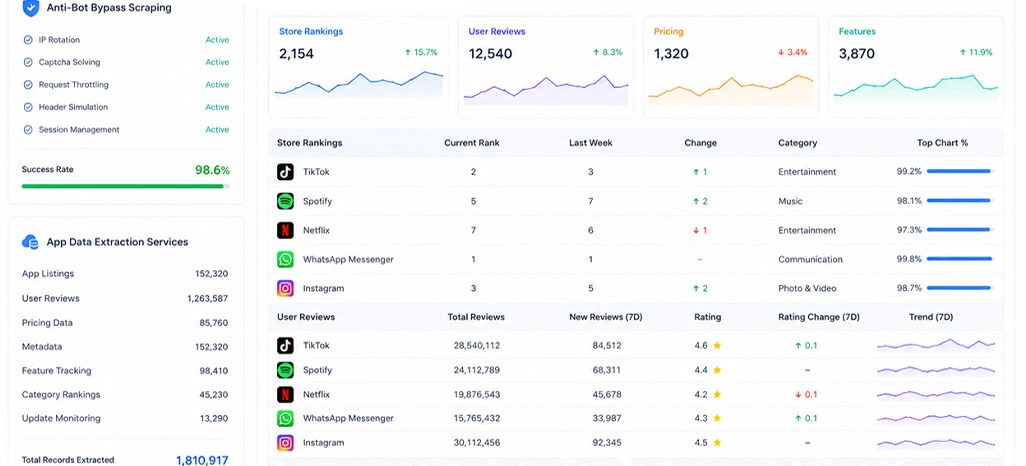
Task: Click Instagram's Photo & Video category cell
Action: coord(807,288)
